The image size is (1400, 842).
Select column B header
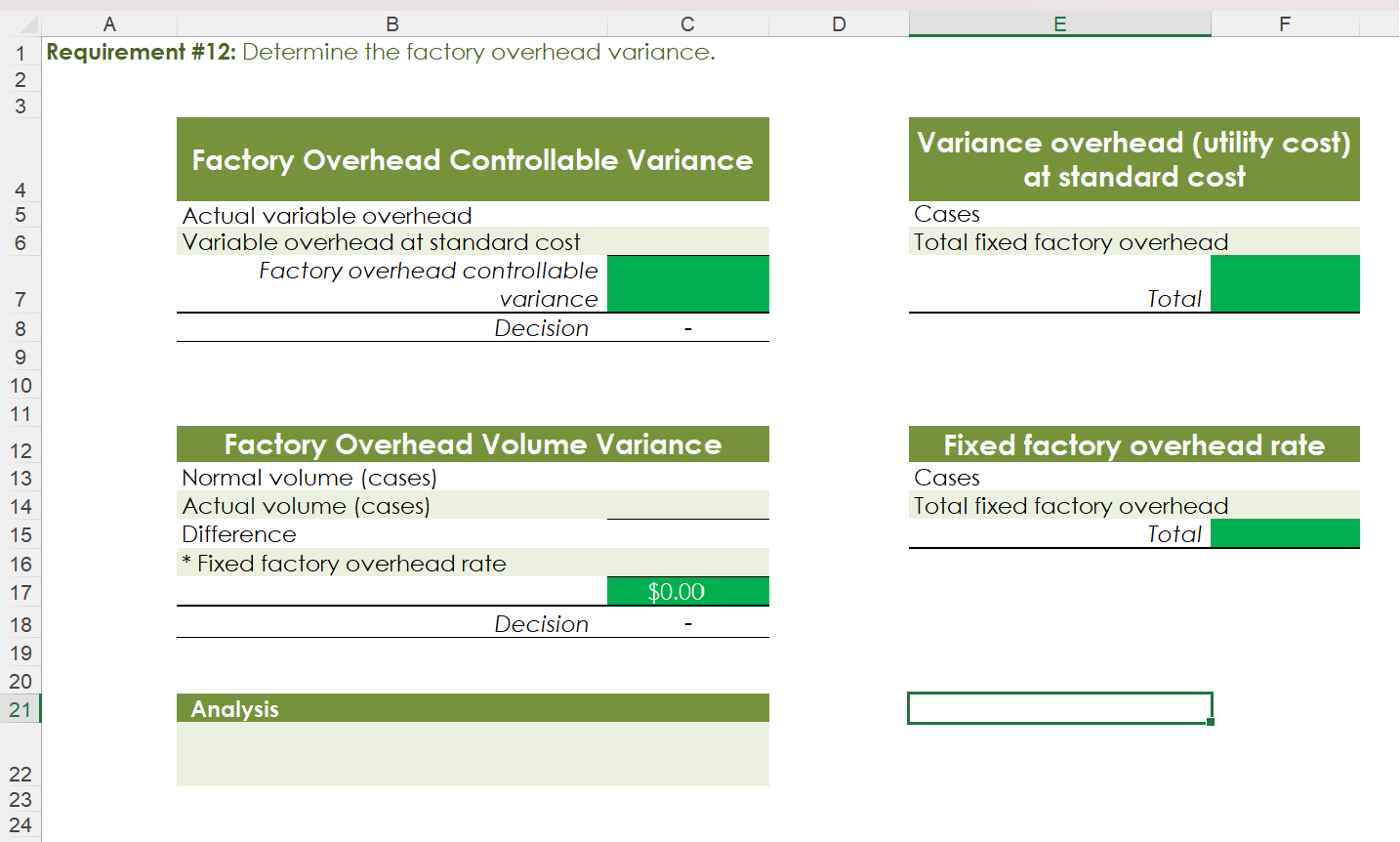pos(392,24)
